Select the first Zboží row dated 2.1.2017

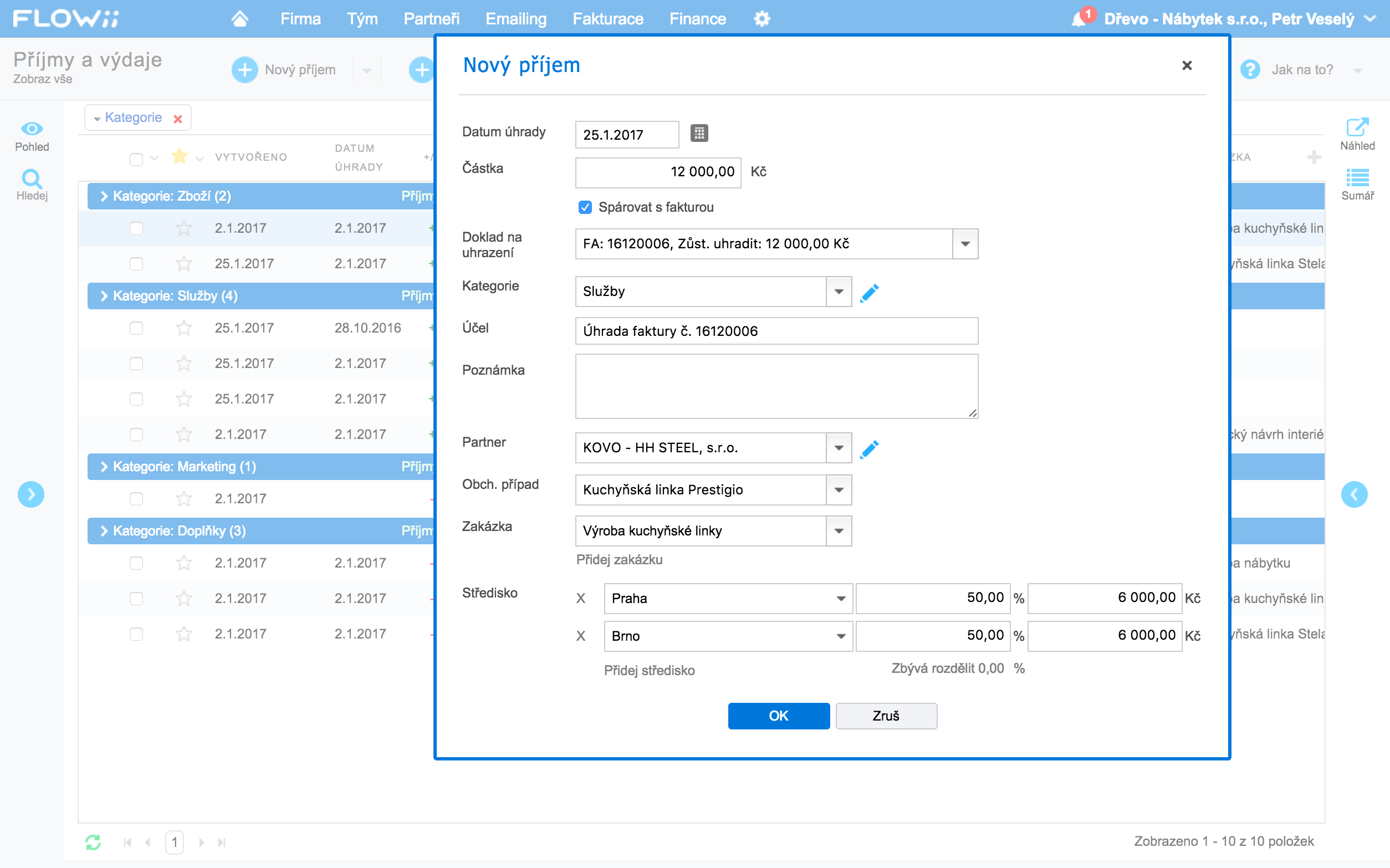pyautogui.click(x=136, y=228)
